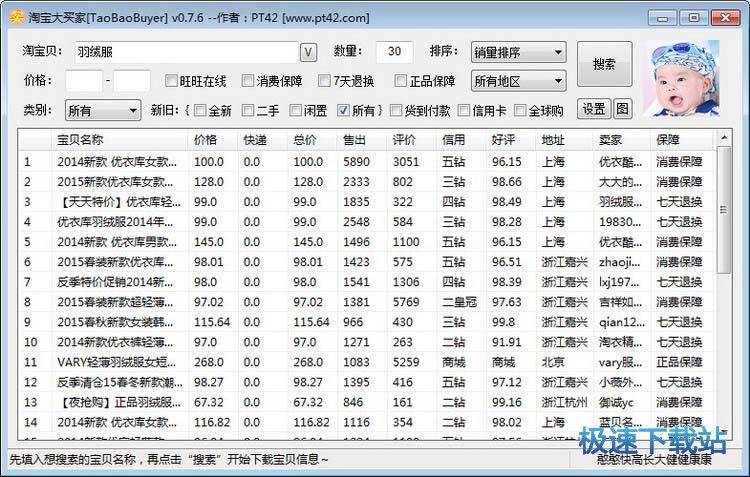Click the 售出 column header
750x477 pixels.
pyautogui.click(x=354, y=140)
